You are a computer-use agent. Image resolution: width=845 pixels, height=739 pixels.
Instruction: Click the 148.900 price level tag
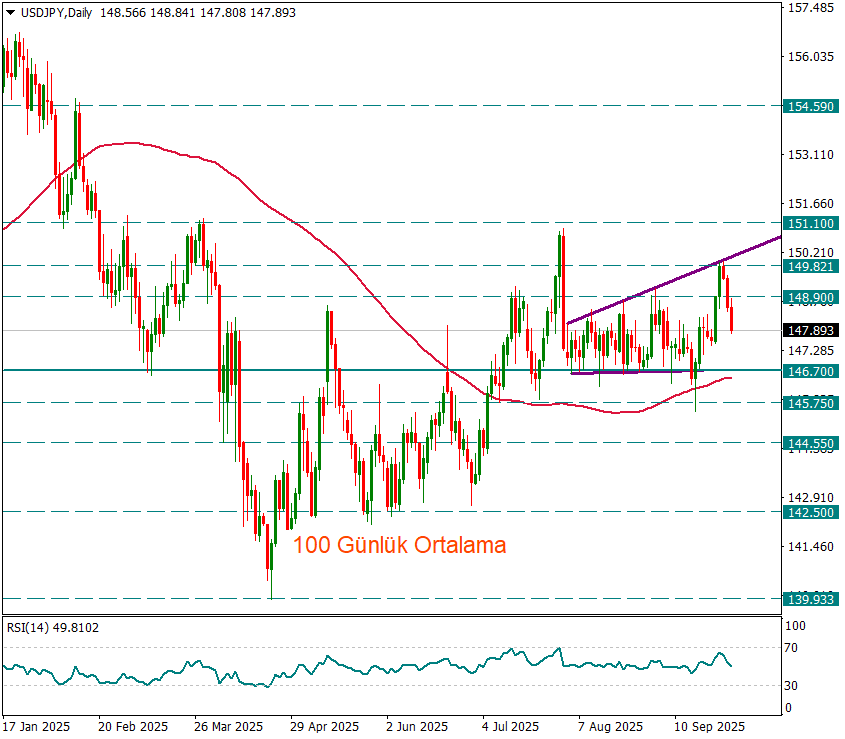pyautogui.click(x=811, y=297)
